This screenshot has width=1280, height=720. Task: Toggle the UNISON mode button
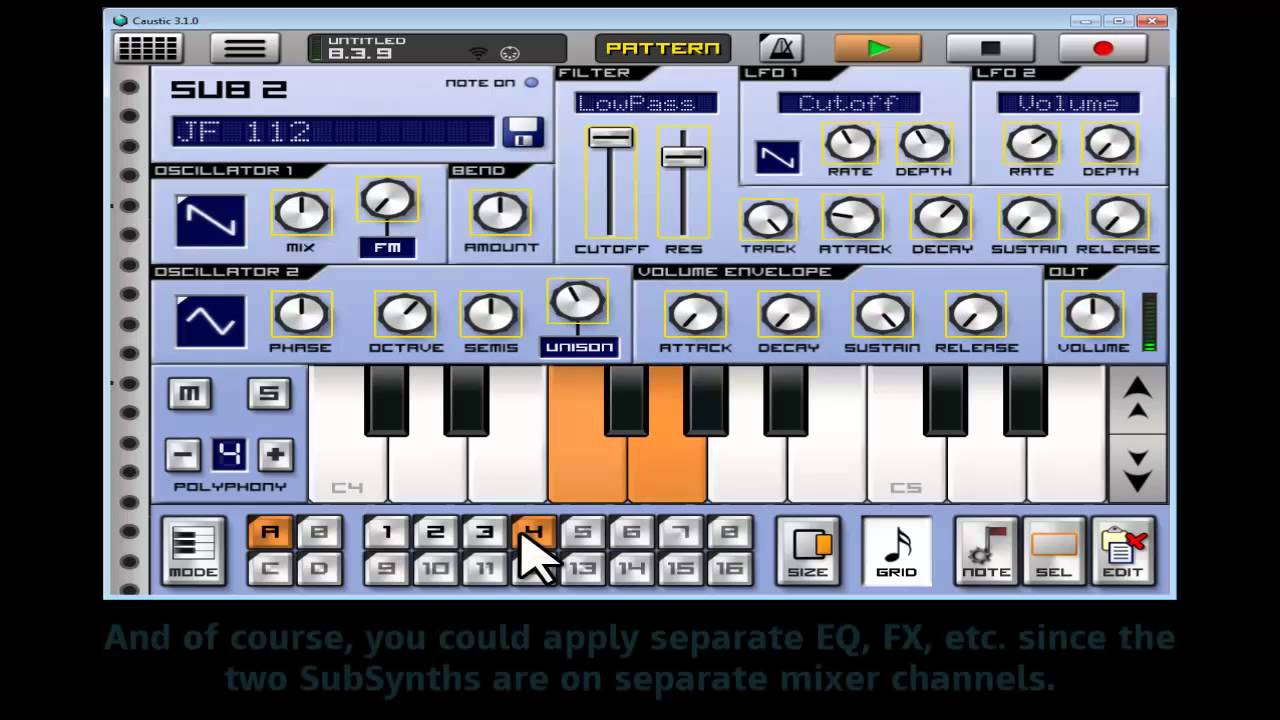coord(579,347)
